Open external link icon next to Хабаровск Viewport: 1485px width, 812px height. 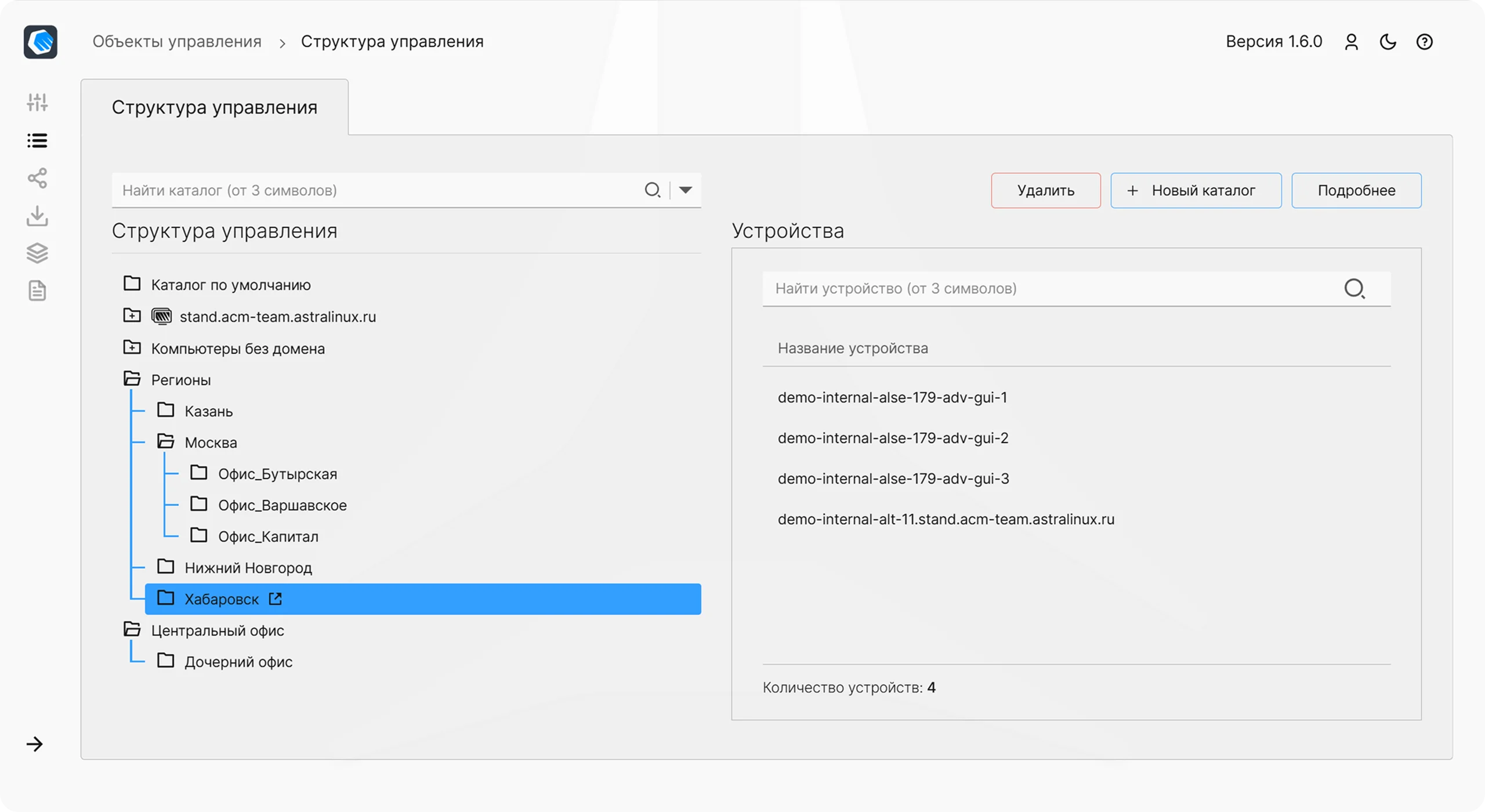276,599
